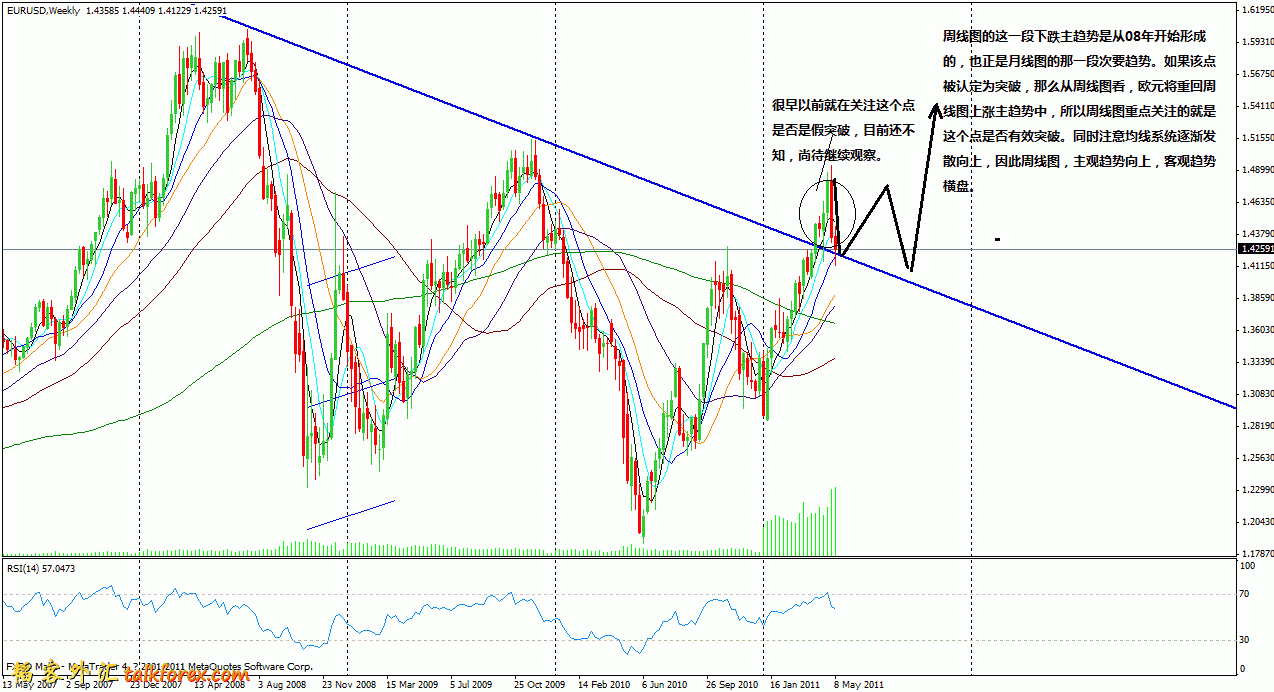Image resolution: width=1274 pixels, height=692 pixels.
Task: Click the 16 Jan 2011 date label
Action: coord(796,686)
